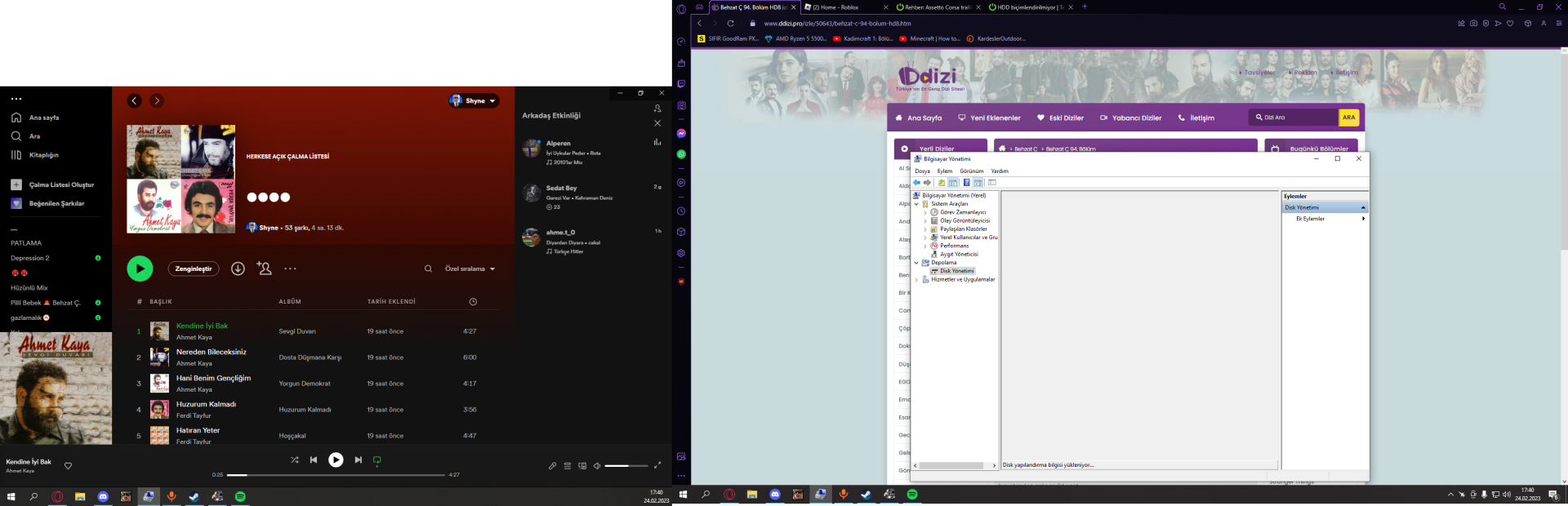Open Spotify's three-dot main menu
The width and height of the screenshot is (1568, 506).
(16, 99)
